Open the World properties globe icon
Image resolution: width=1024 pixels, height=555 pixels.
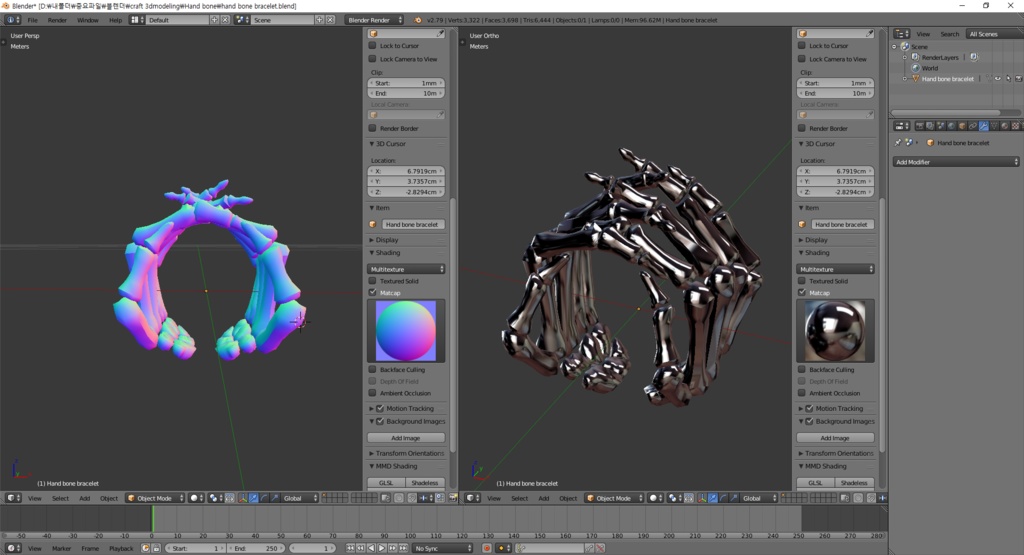click(951, 126)
